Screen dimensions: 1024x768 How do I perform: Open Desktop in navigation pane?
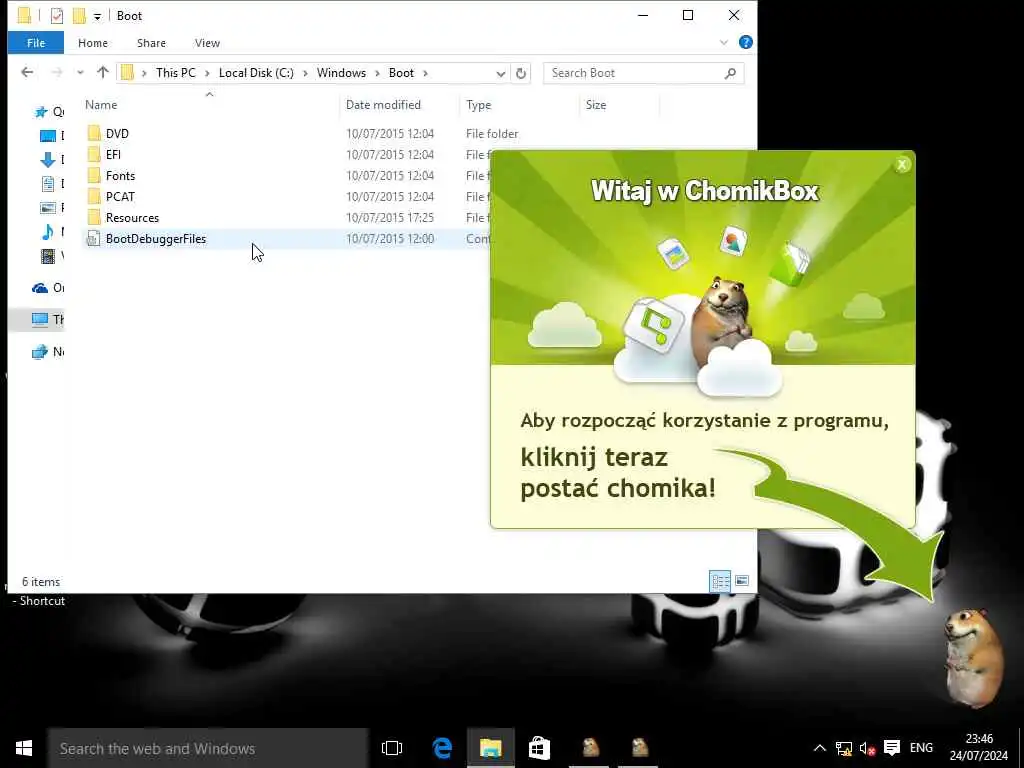52,136
